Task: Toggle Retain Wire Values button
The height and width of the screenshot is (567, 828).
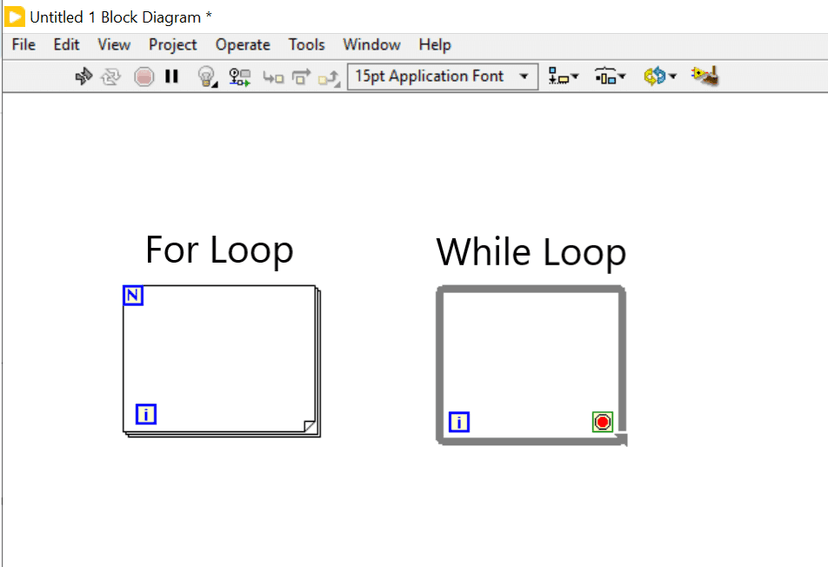Action: (240, 76)
